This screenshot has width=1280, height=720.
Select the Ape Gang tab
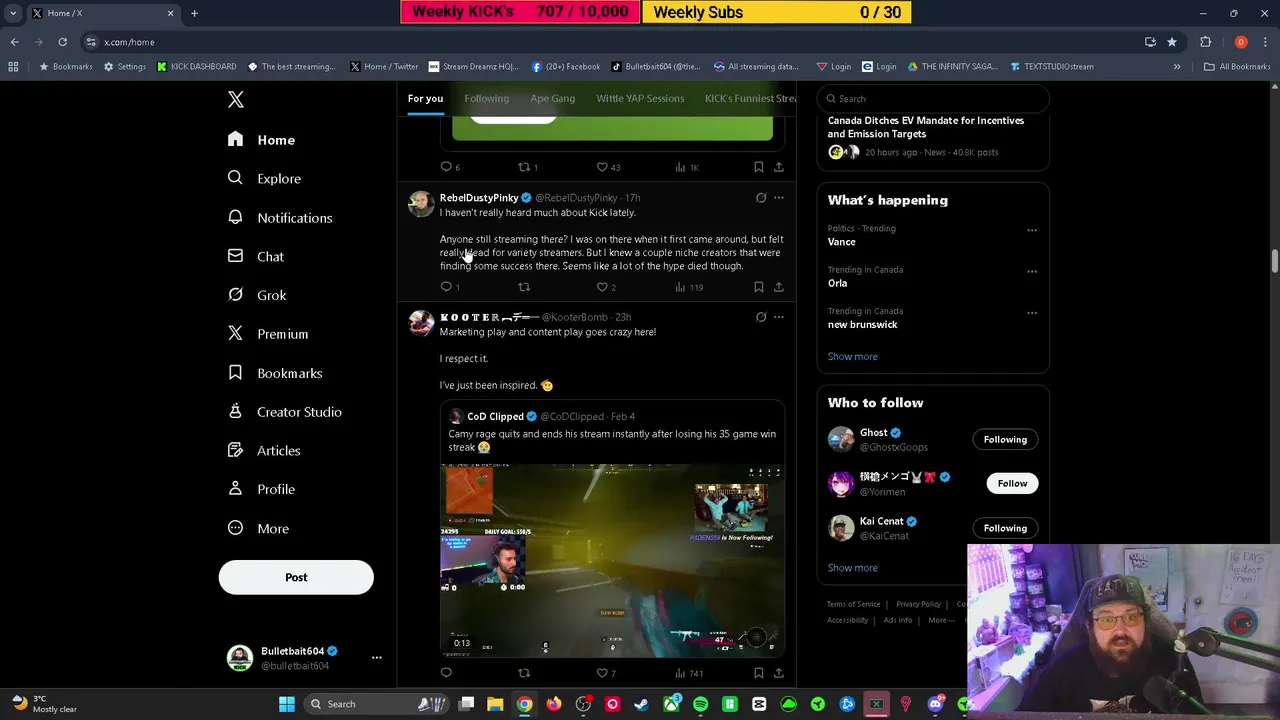coord(552,98)
